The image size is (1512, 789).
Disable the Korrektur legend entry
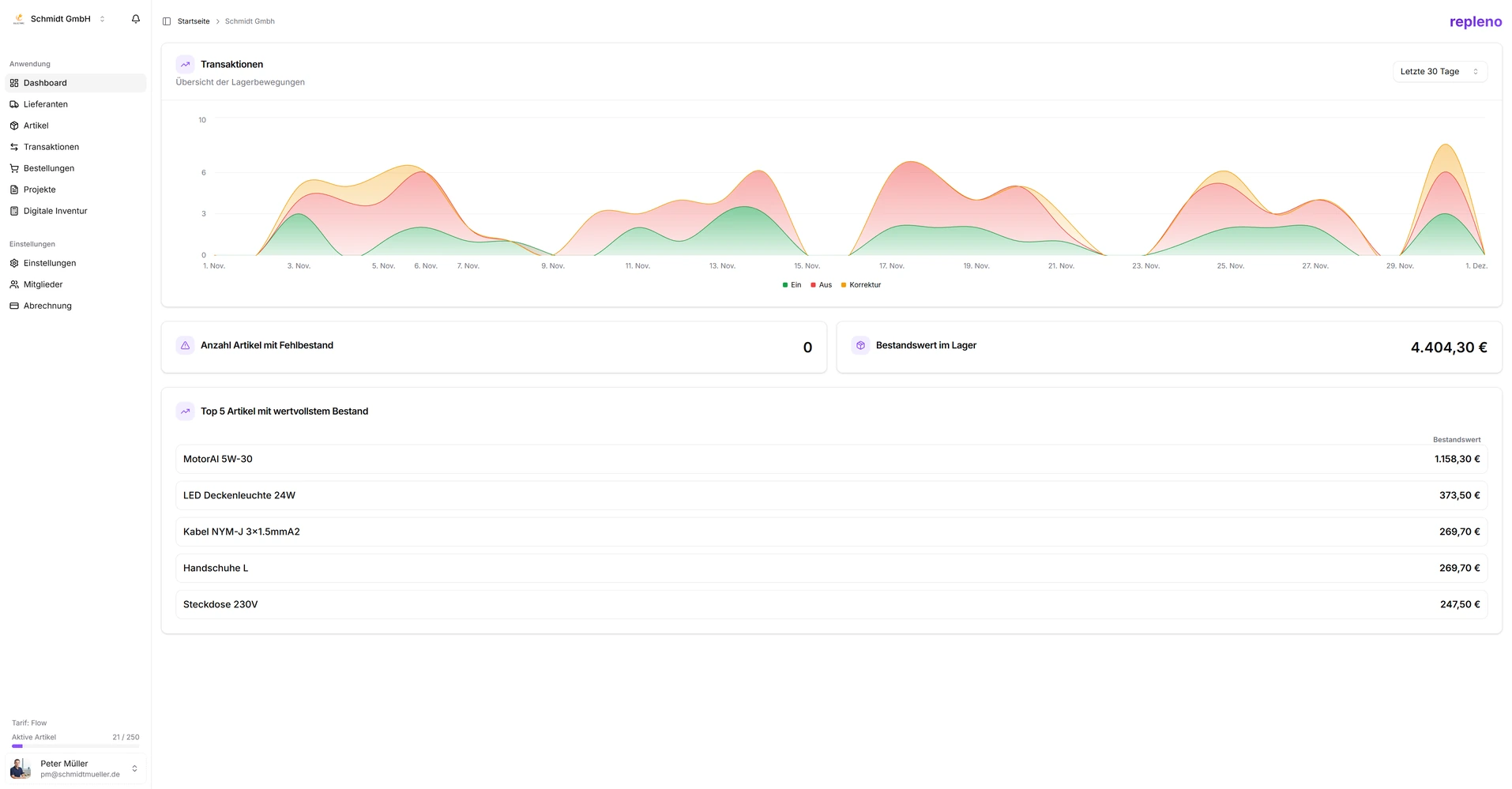point(859,284)
